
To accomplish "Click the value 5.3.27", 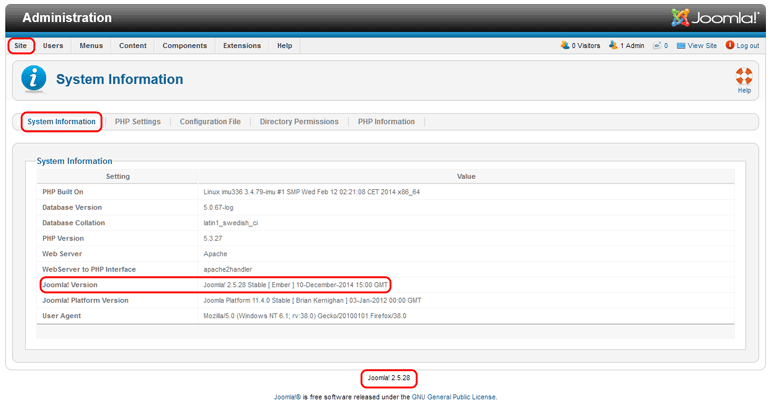I will [213, 239].
